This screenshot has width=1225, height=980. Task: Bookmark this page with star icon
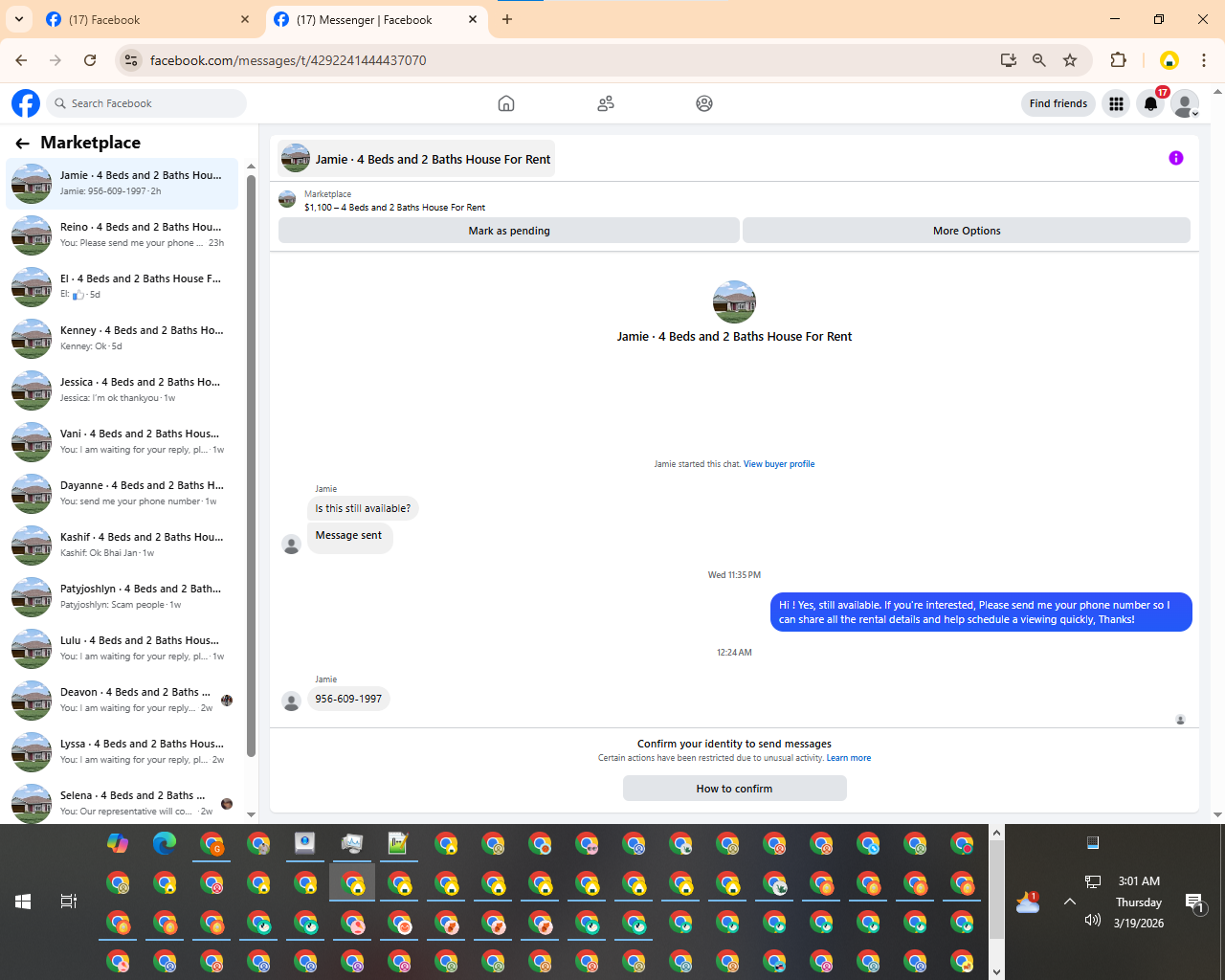click(1070, 60)
